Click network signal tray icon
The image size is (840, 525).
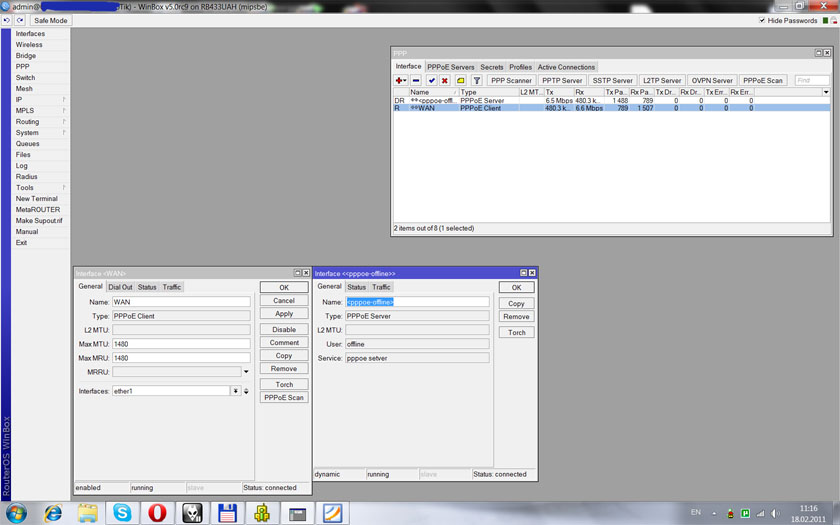click(760, 513)
